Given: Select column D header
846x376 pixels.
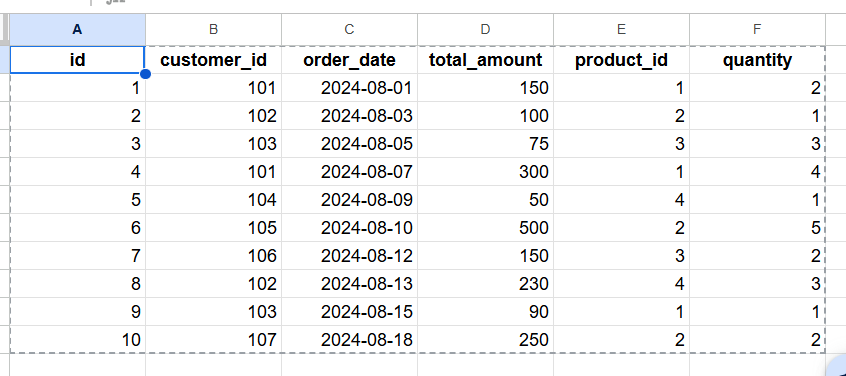Looking at the screenshot, I should (485, 30).
